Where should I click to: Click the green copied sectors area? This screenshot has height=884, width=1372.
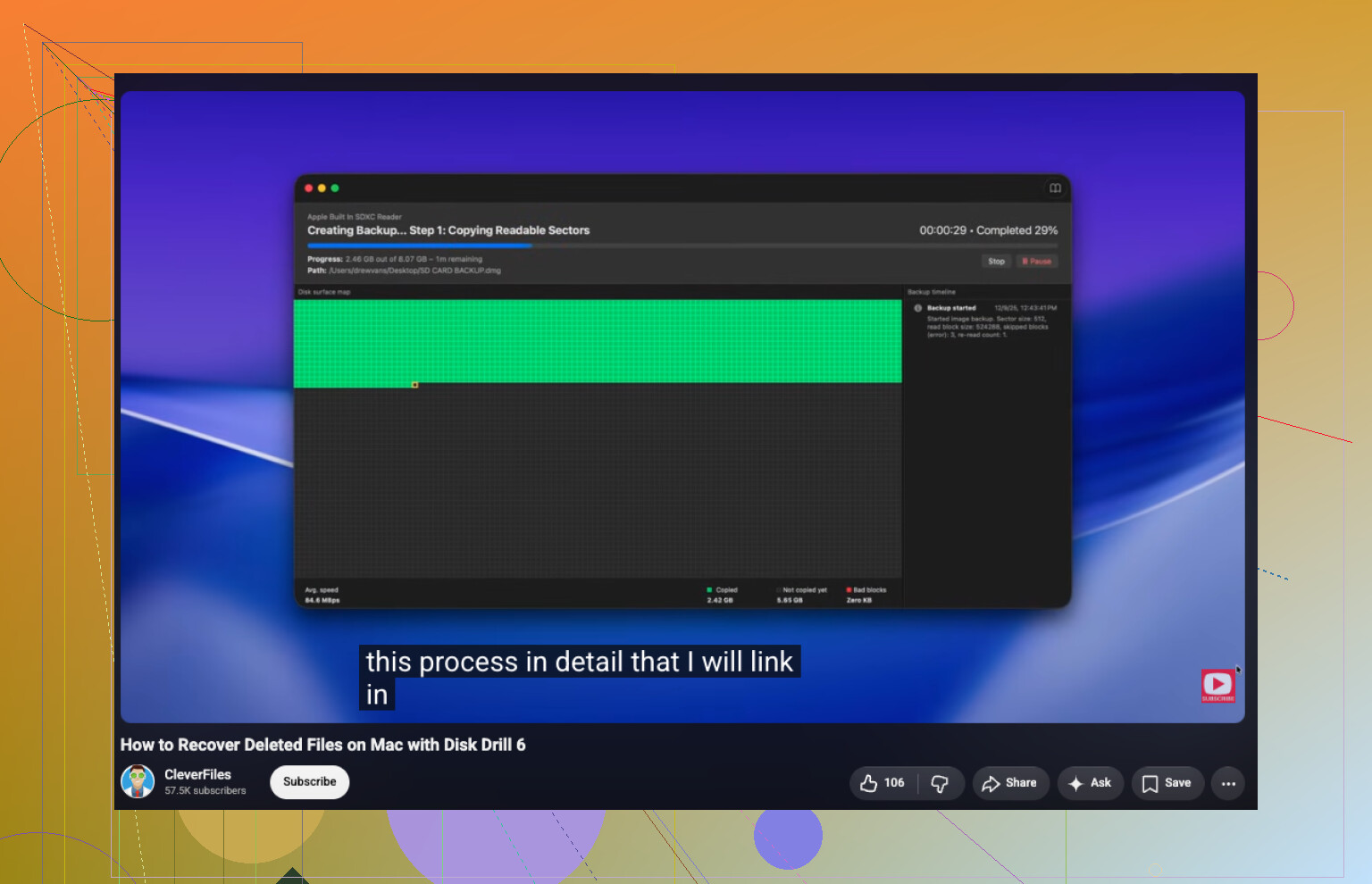point(598,341)
